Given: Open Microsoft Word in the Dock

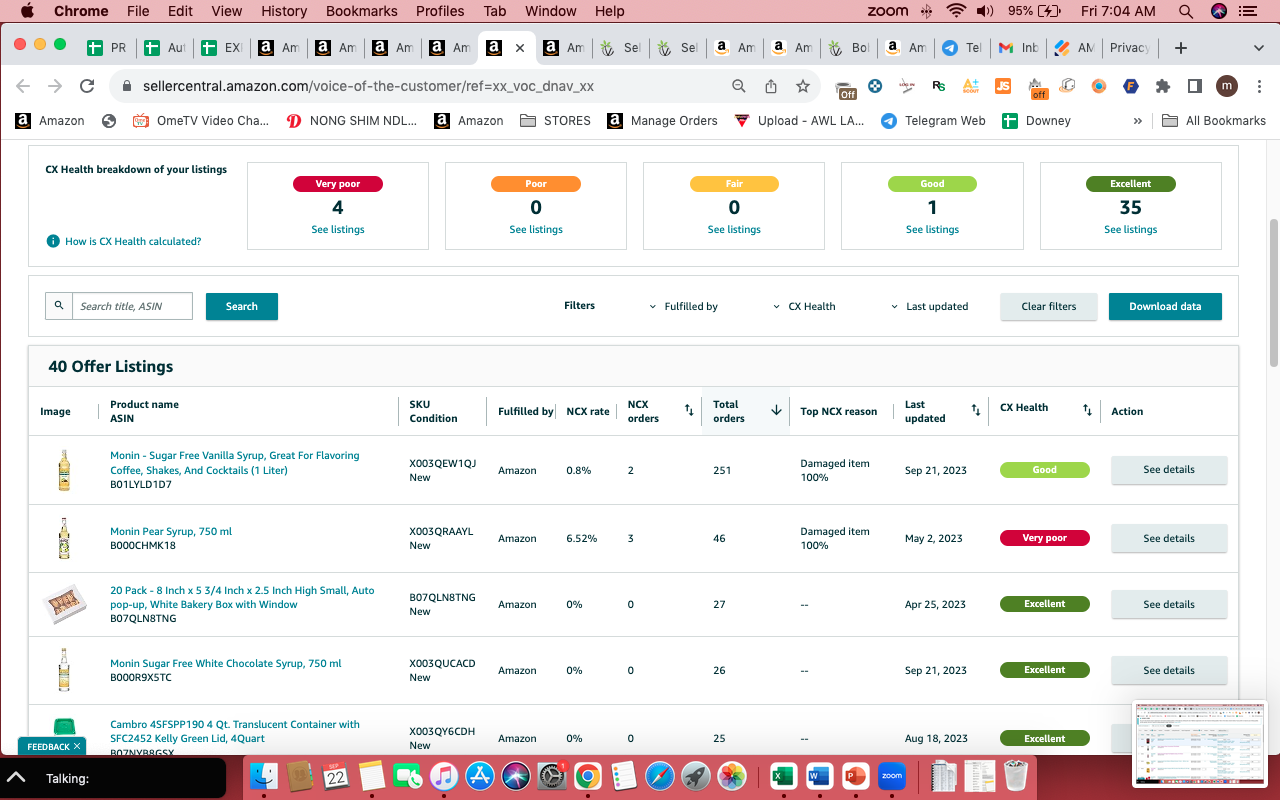Looking at the screenshot, I should click(x=819, y=776).
